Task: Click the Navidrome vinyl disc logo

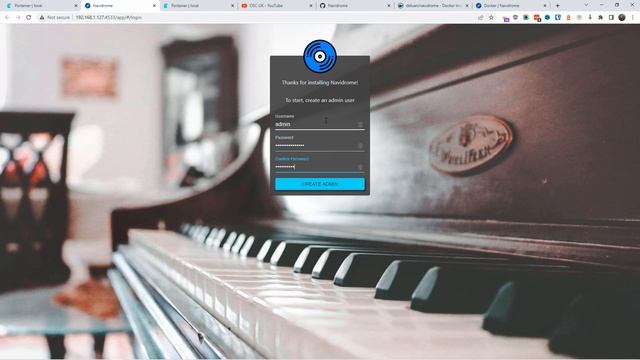Action: [320, 56]
